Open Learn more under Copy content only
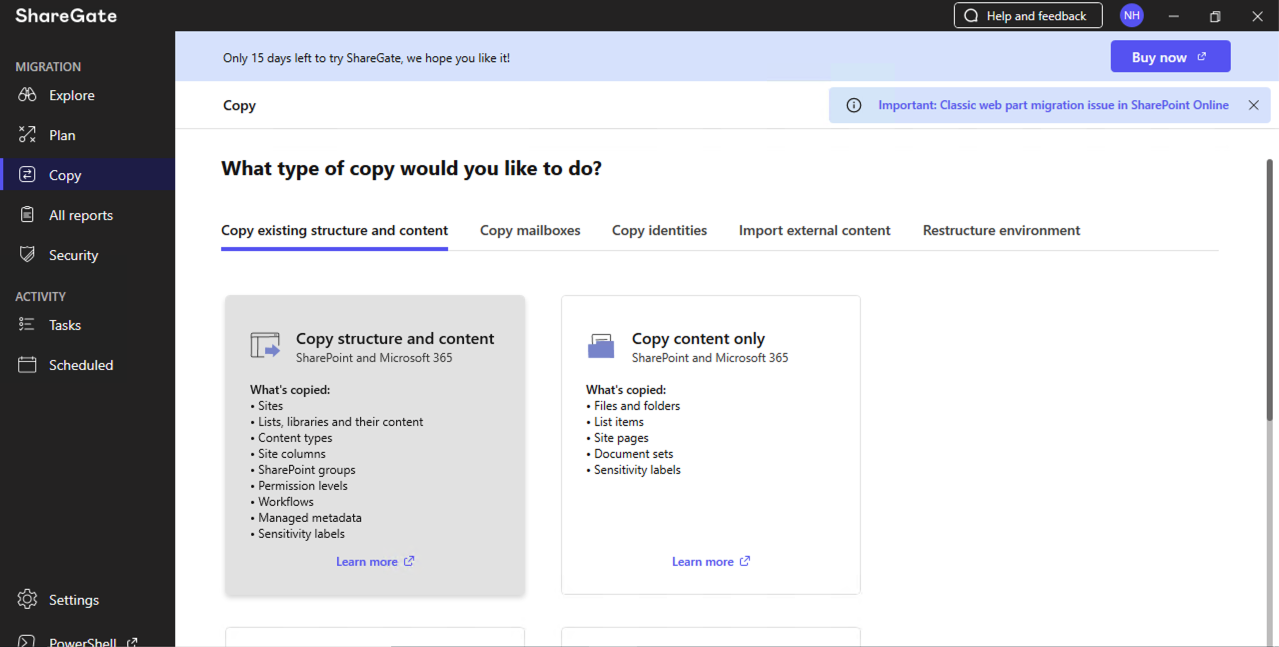Image resolution: width=1279 pixels, height=647 pixels. 711,562
